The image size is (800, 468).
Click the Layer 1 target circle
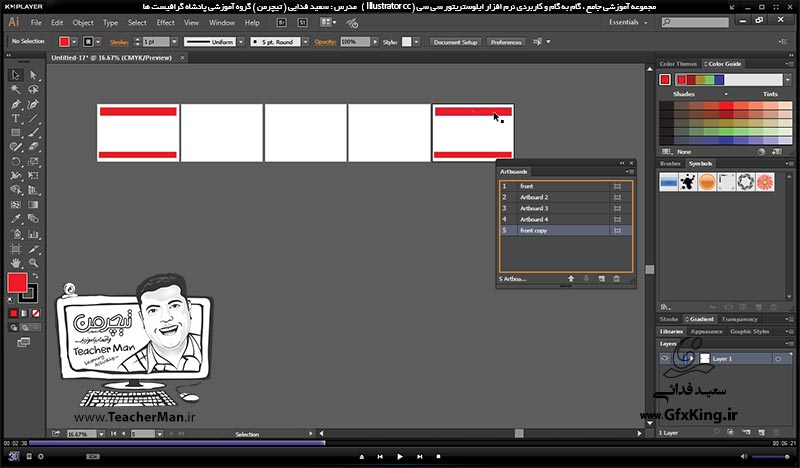(778, 359)
